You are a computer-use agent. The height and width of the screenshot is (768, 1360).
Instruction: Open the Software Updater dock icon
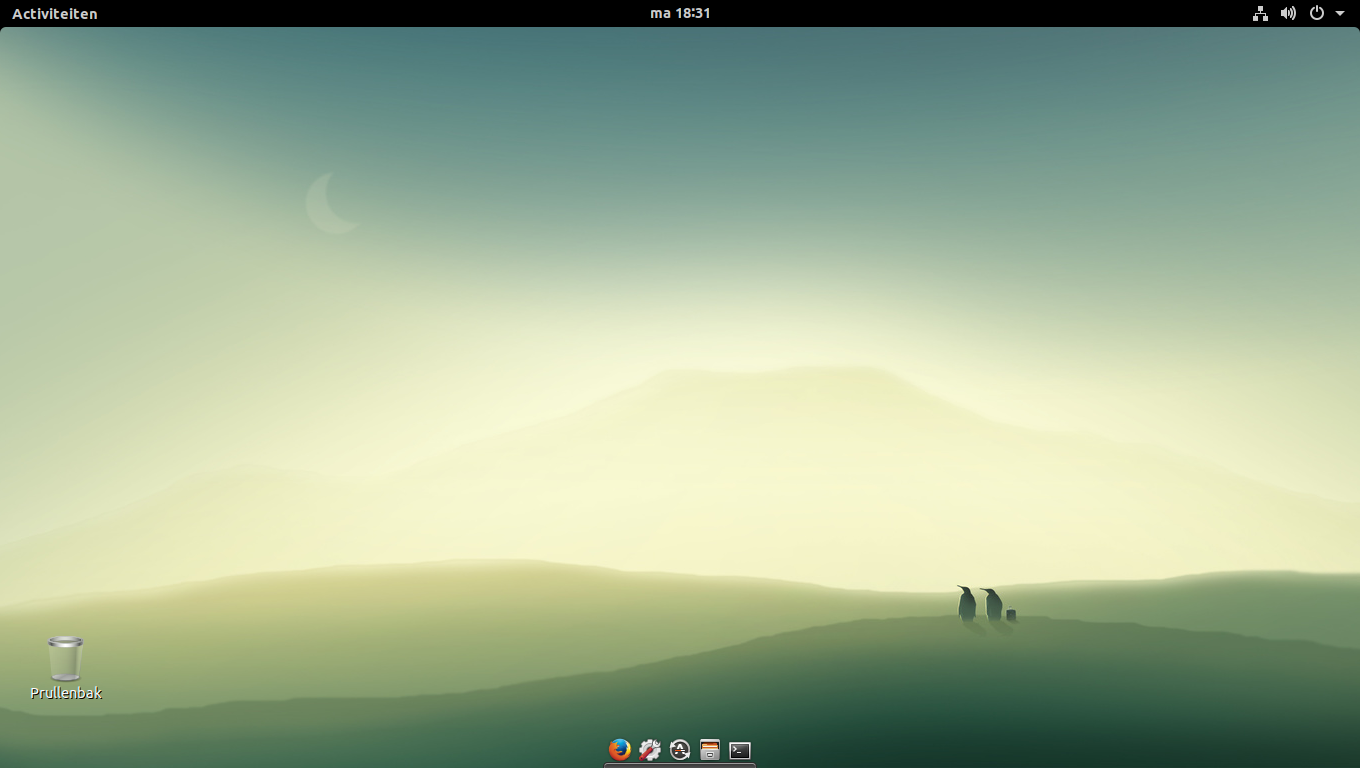[x=680, y=749]
